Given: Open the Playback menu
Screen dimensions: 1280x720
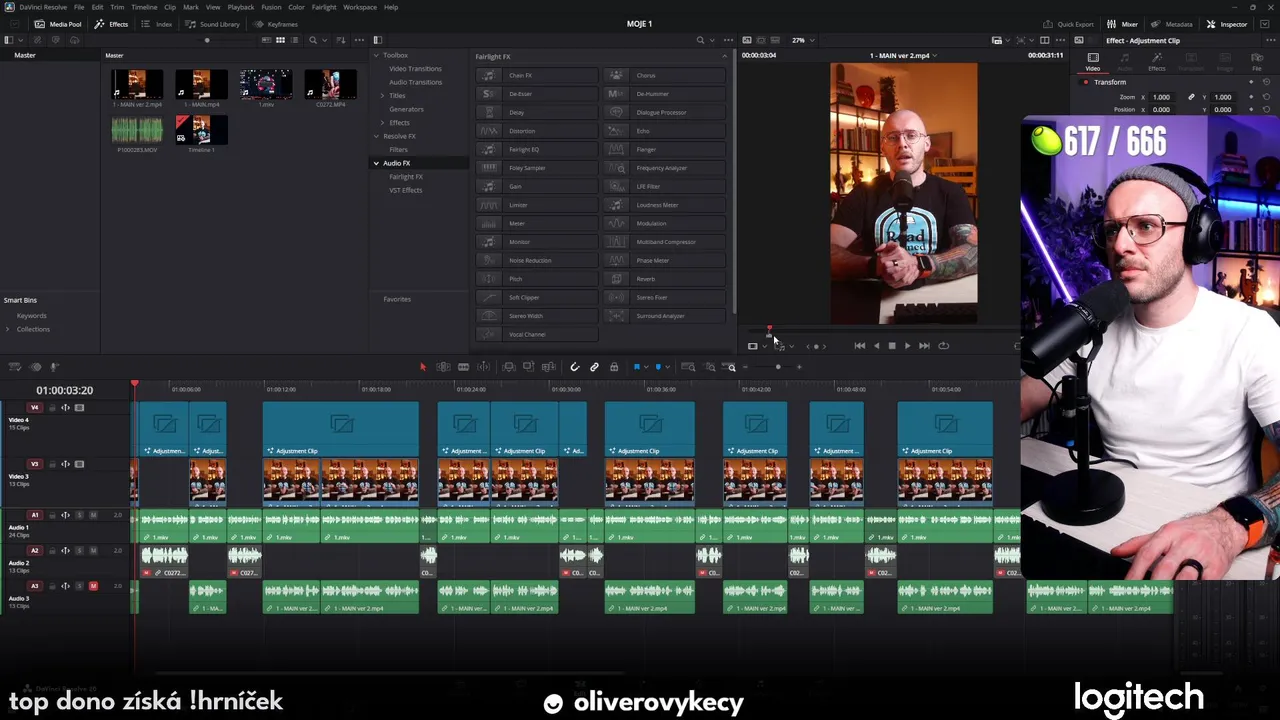Looking at the screenshot, I should [x=241, y=7].
